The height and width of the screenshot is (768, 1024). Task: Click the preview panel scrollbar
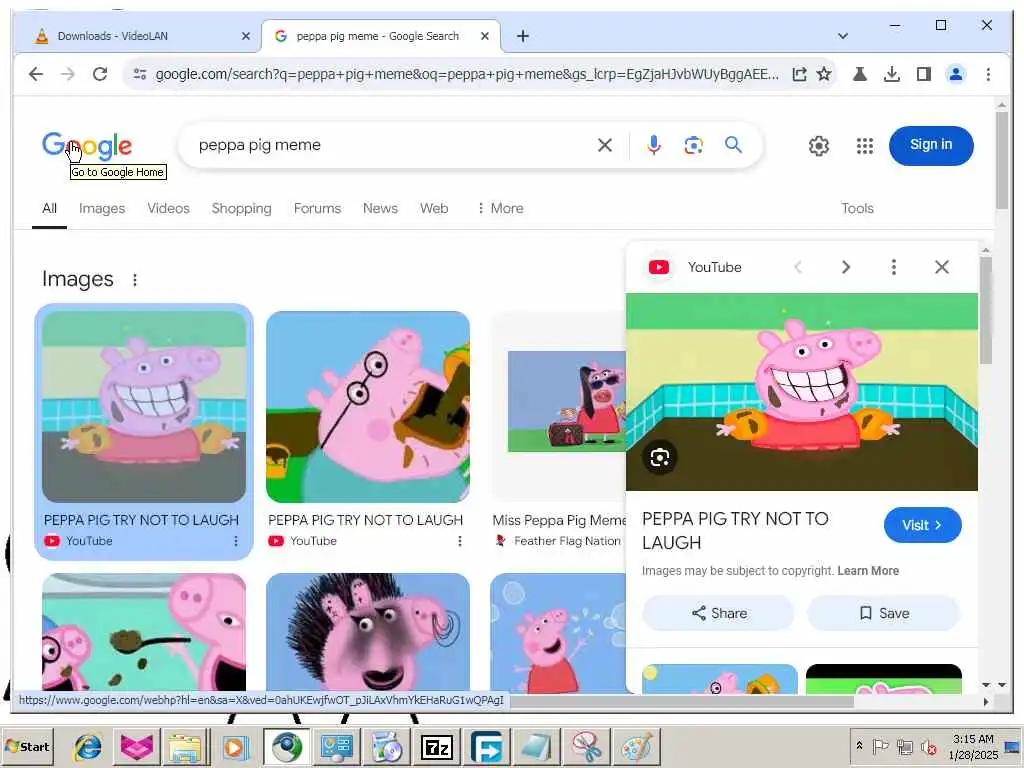pyautogui.click(x=986, y=310)
